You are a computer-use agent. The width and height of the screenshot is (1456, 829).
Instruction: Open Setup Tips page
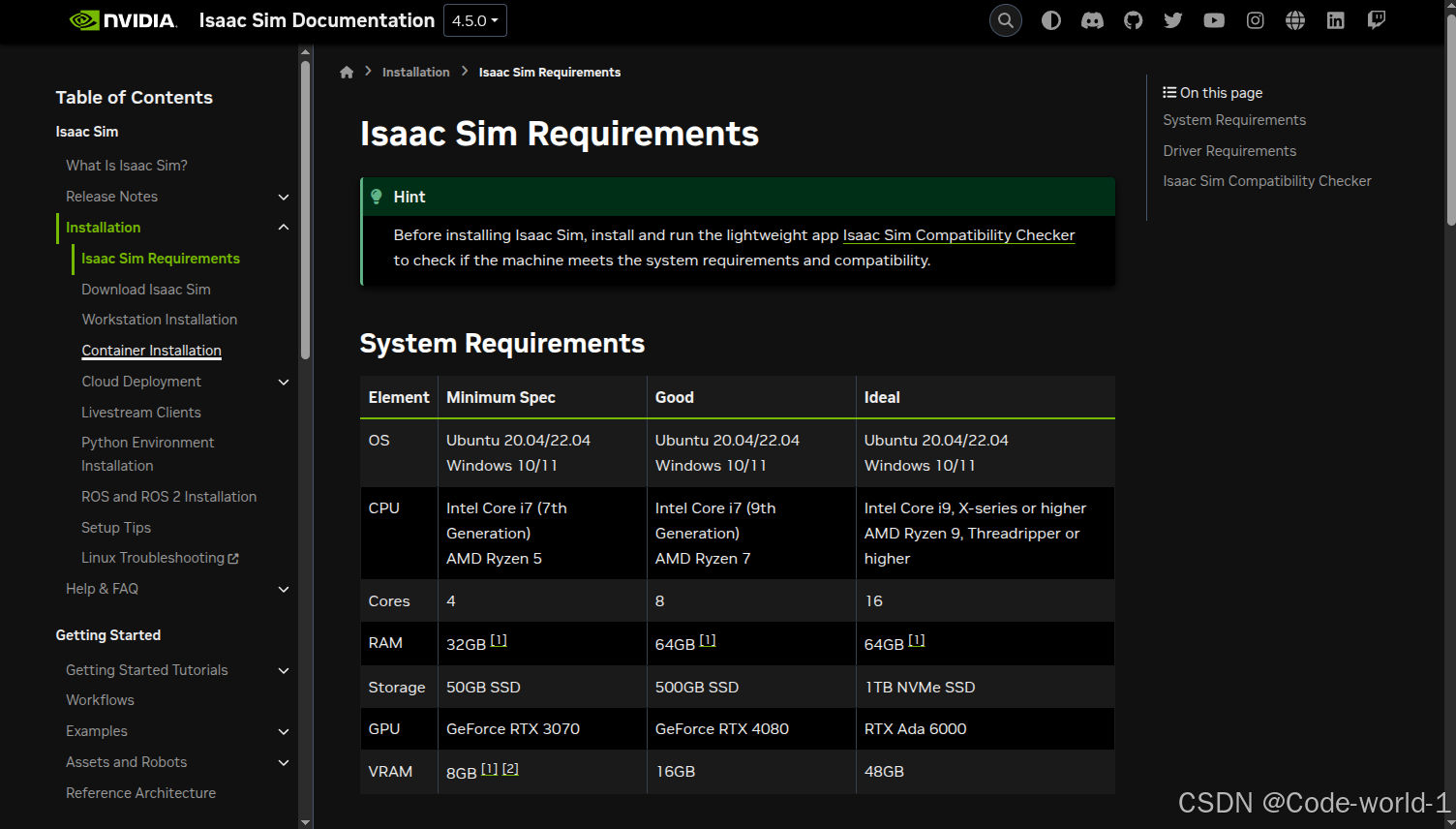tap(116, 528)
